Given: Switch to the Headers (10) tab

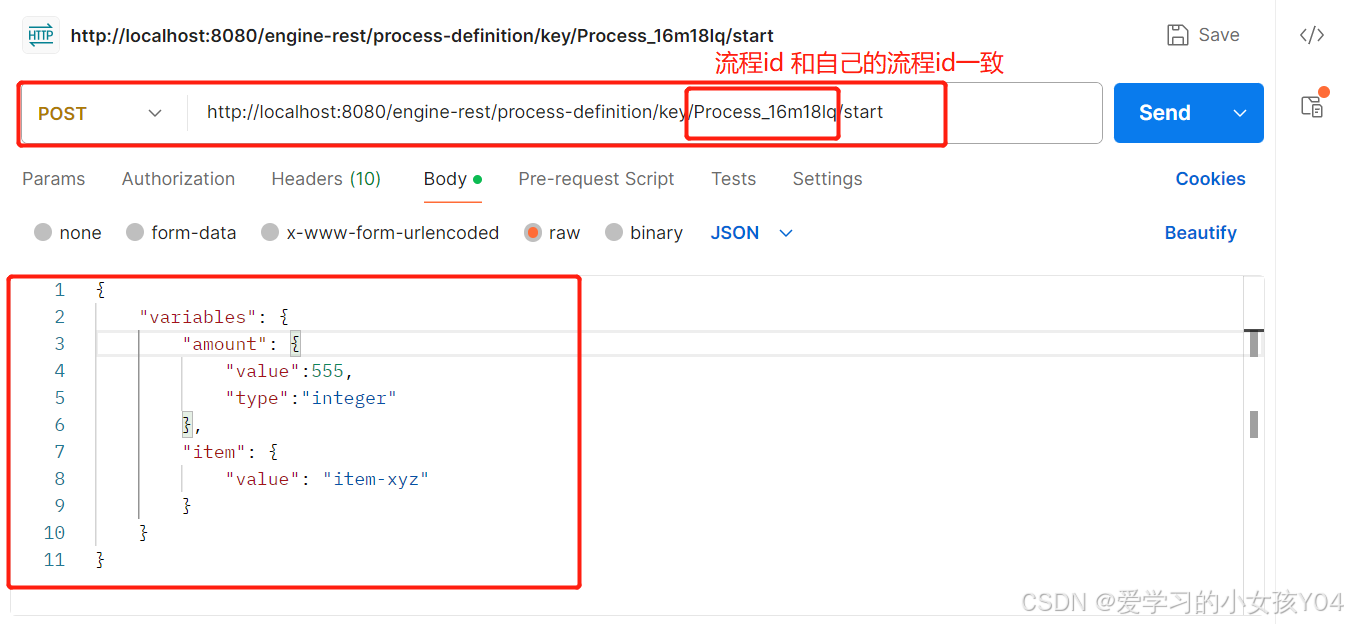Looking at the screenshot, I should click(326, 179).
